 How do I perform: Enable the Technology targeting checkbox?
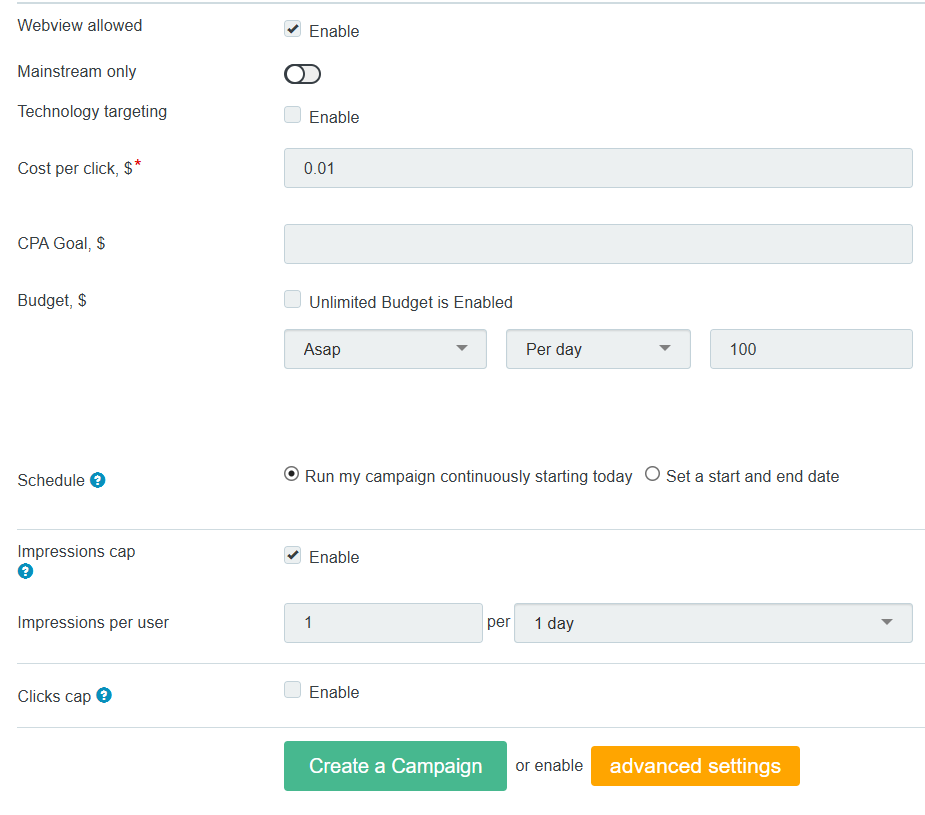pos(293,116)
